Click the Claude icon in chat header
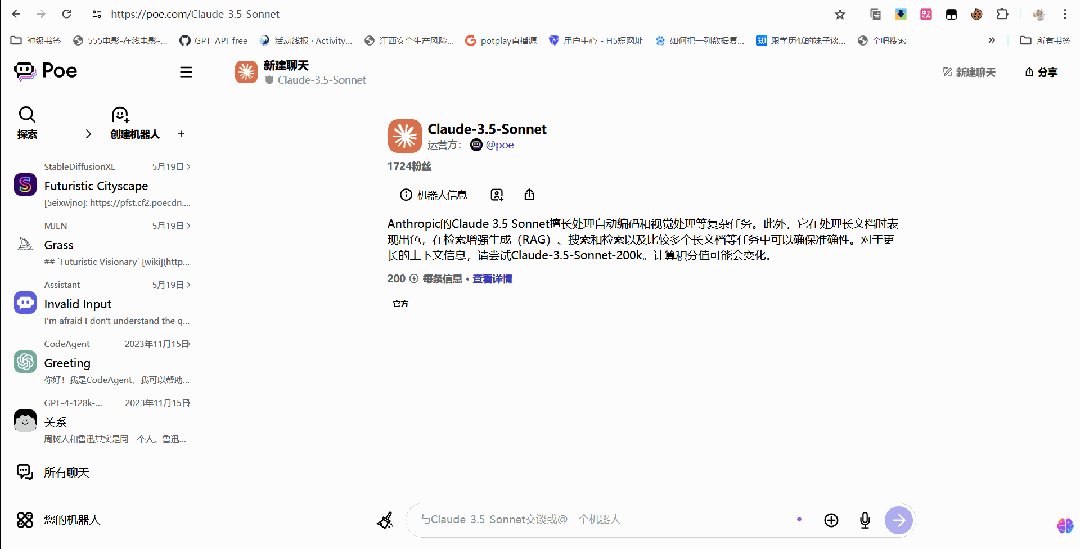The width and height of the screenshot is (1080, 549). tap(246, 72)
